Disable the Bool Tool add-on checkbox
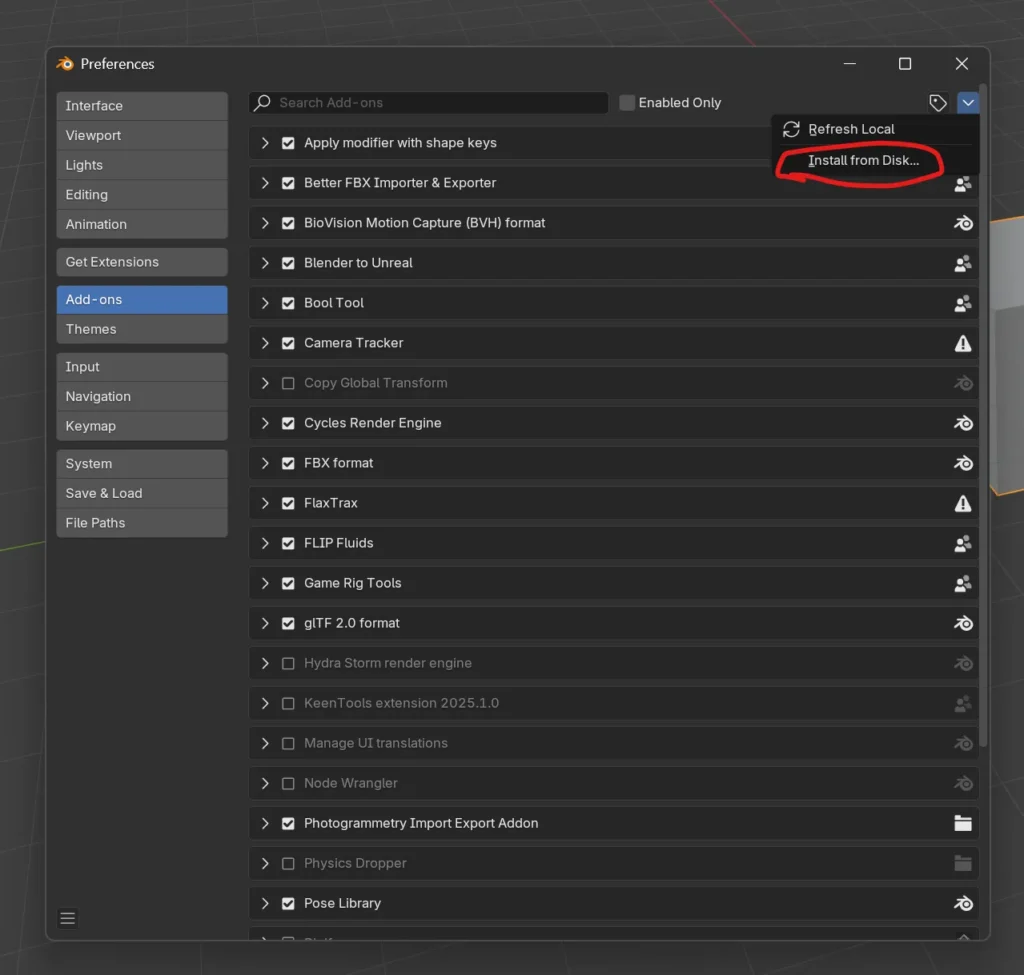Image resolution: width=1024 pixels, height=975 pixels. [x=288, y=303]
